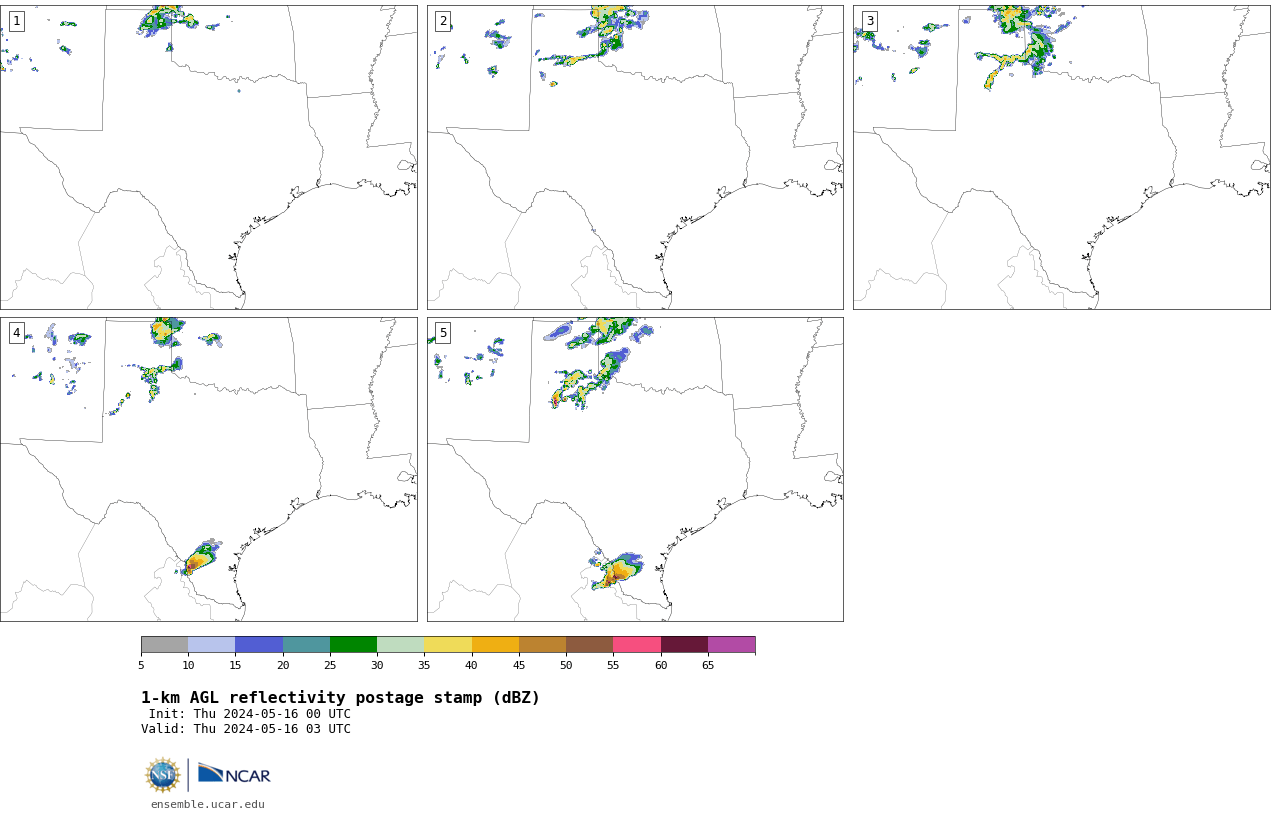The width and height of the screenshot is (1280, 815).
Task: Click the light blue 10-15 dBZ swatch
Action: point(211,644)
